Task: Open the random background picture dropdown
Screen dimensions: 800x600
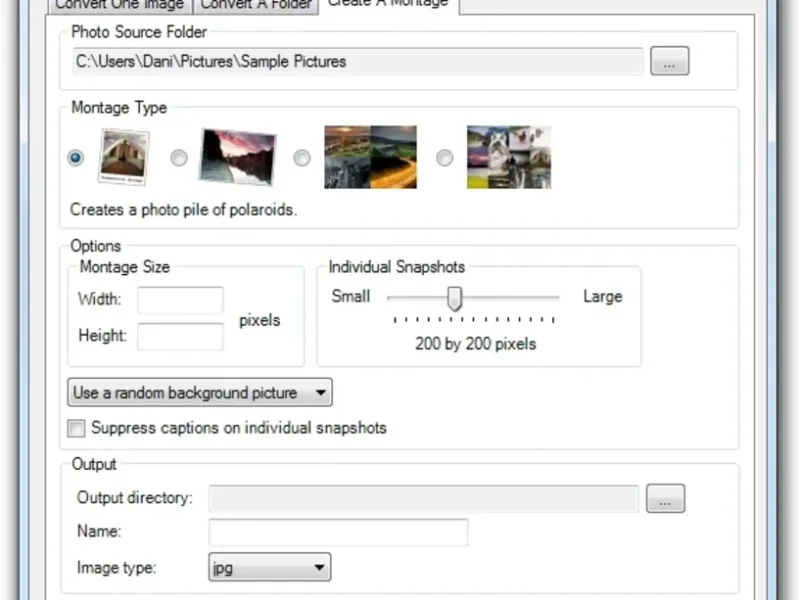Action: tap(199, 392)
